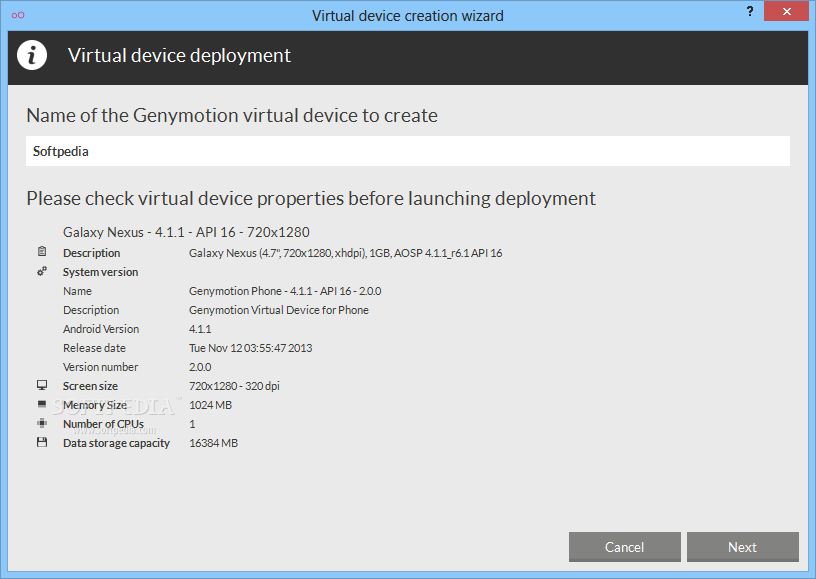
Task: Click the Data storage capacity label
Action: pos(116,443)
